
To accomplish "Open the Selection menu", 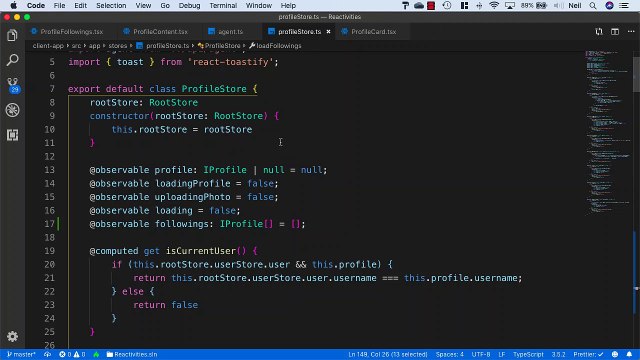I will tap(111, 5).
